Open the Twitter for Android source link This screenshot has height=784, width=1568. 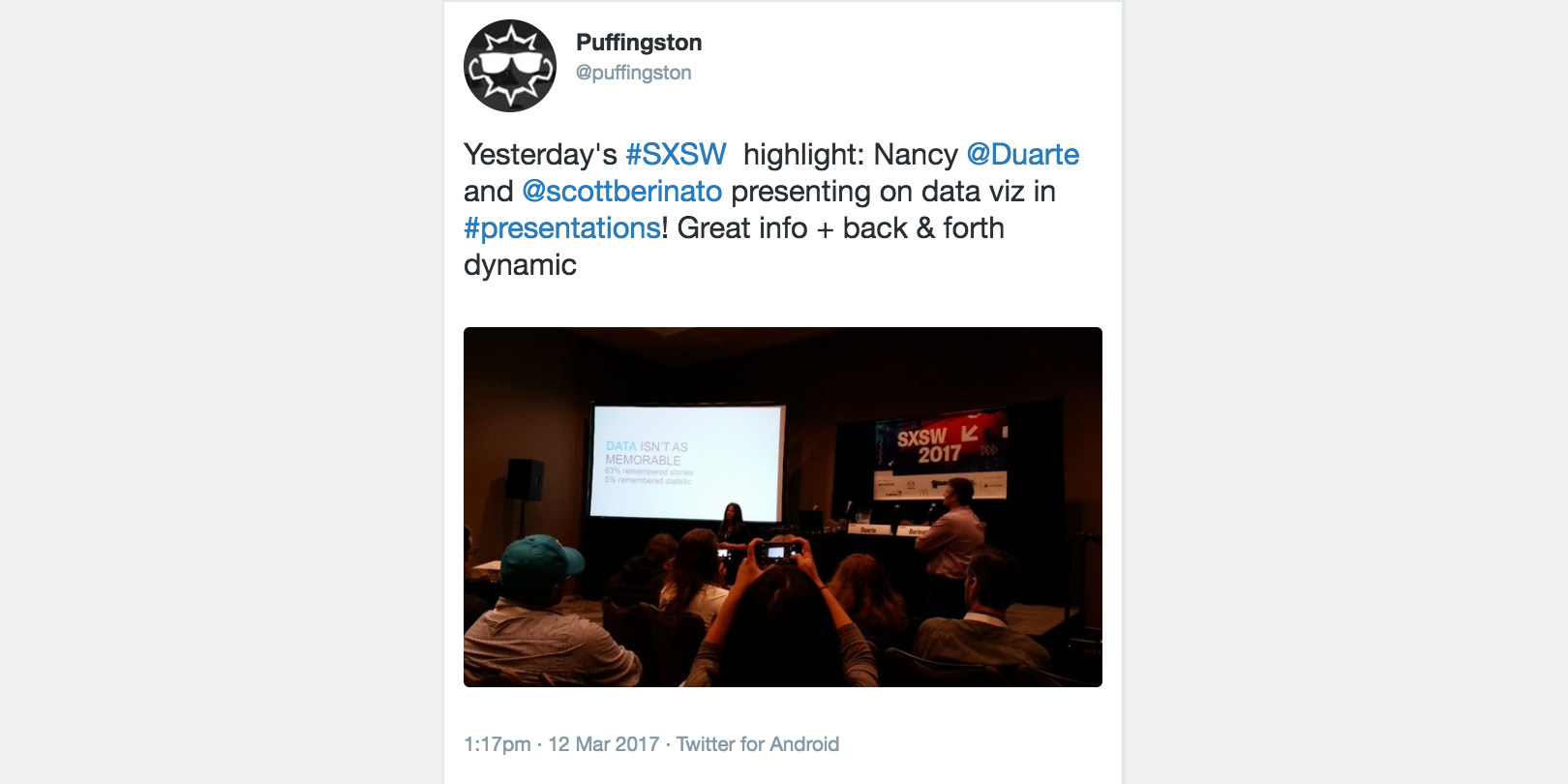[x=757, y=744]
